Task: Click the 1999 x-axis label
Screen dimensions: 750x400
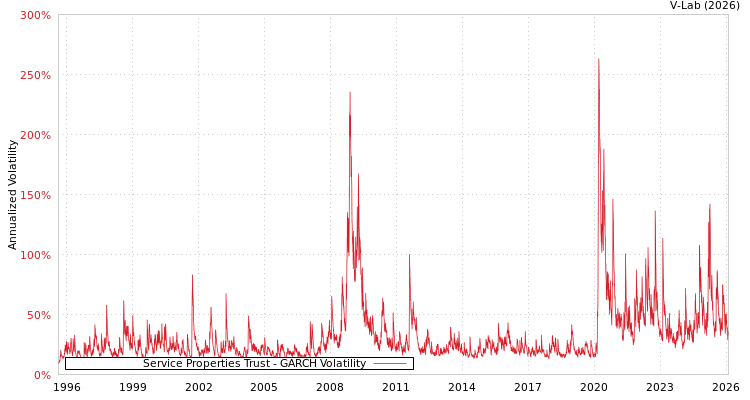Action: [132, 387]
